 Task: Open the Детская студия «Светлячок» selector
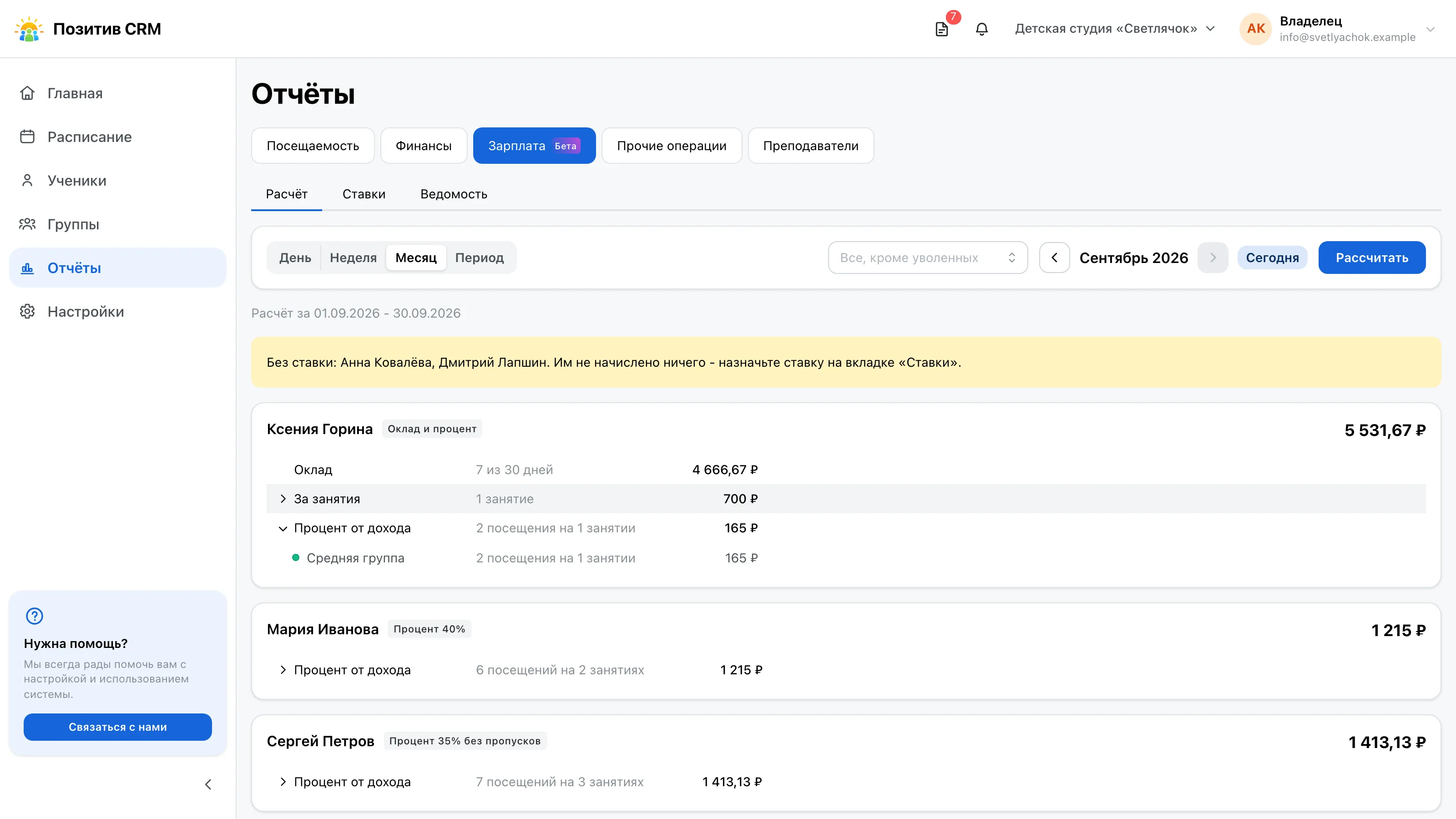(1115, 29)
